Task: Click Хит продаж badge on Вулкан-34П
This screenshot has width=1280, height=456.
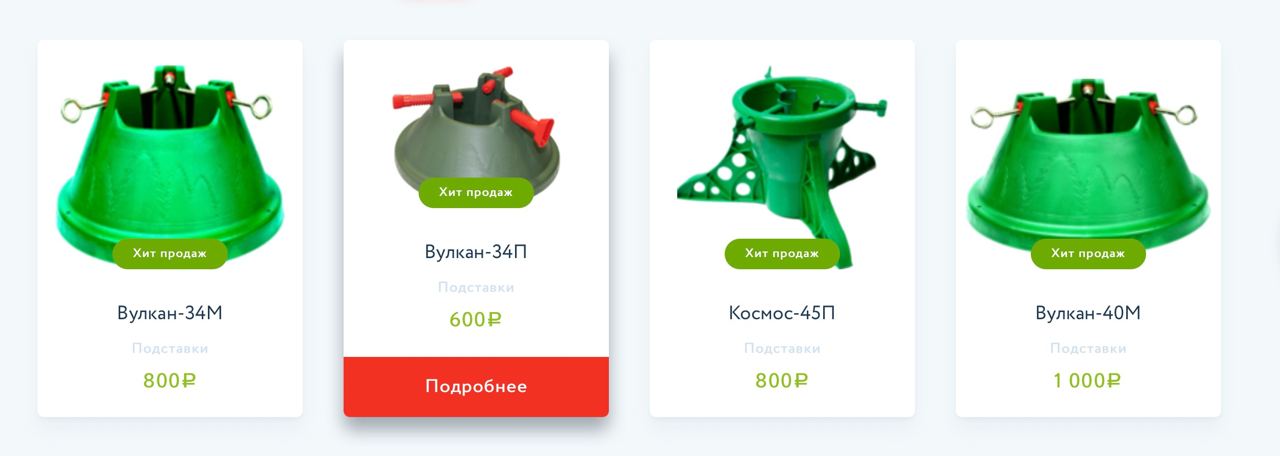Action: [476, 193]
